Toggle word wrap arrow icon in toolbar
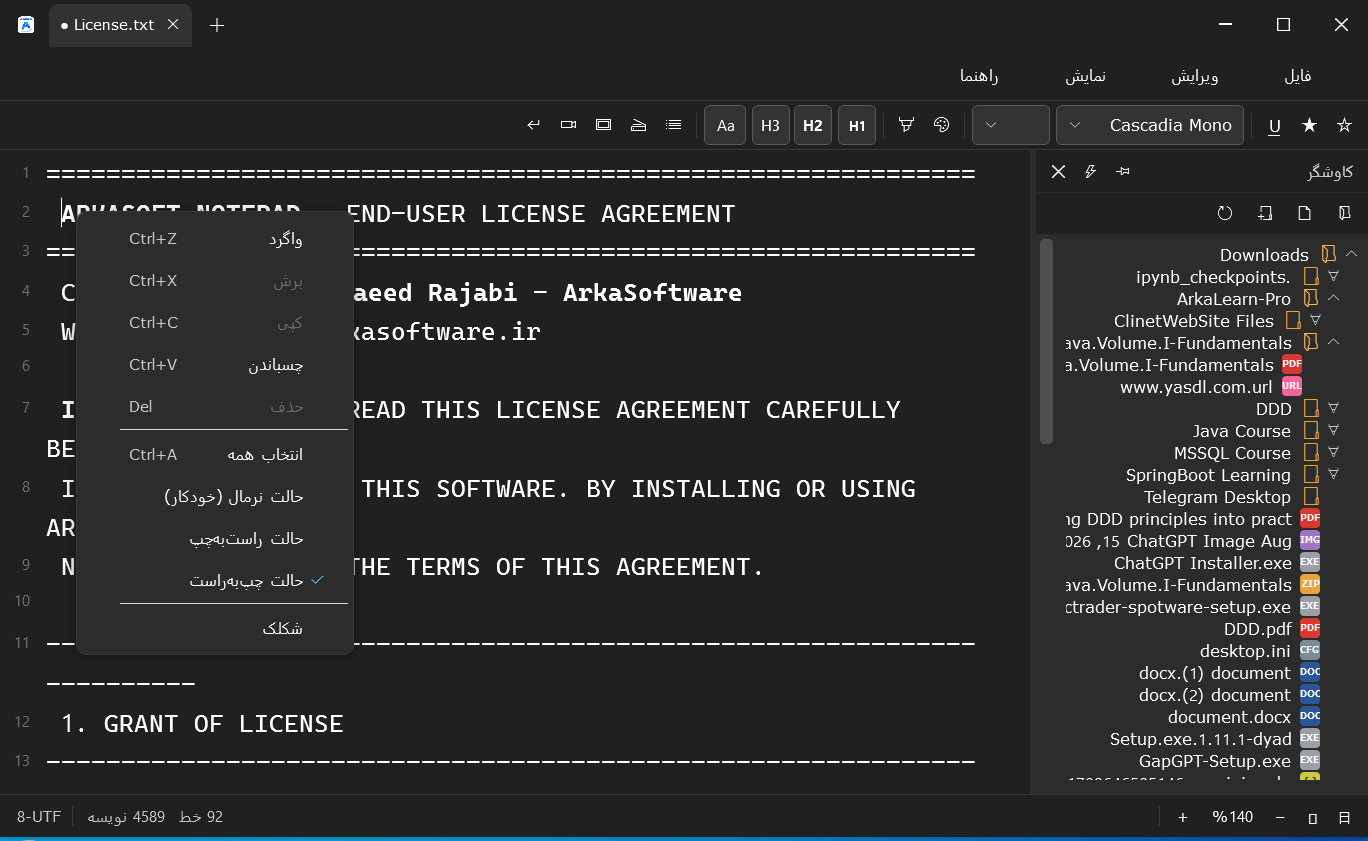The image size is (1368, 841). 534,125
